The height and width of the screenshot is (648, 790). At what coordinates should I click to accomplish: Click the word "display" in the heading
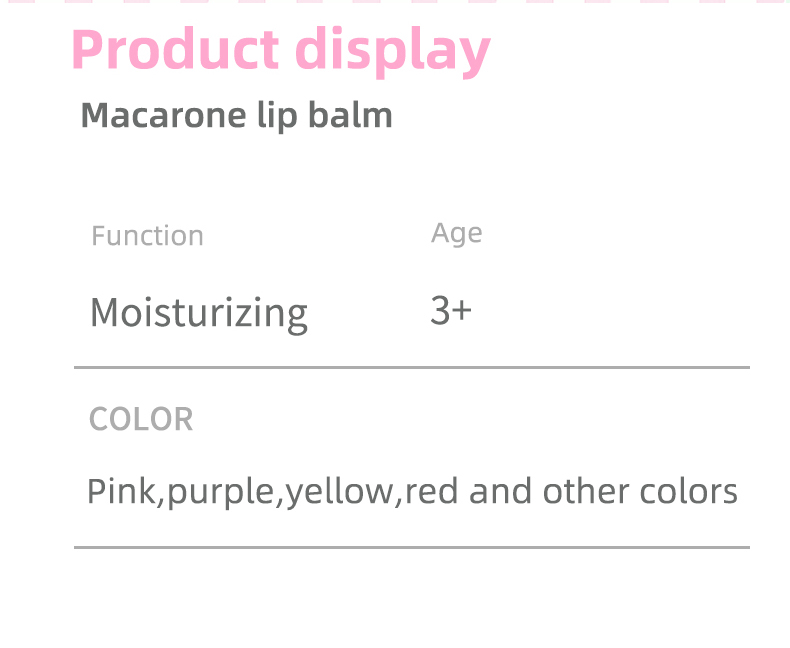coord(394,52)
